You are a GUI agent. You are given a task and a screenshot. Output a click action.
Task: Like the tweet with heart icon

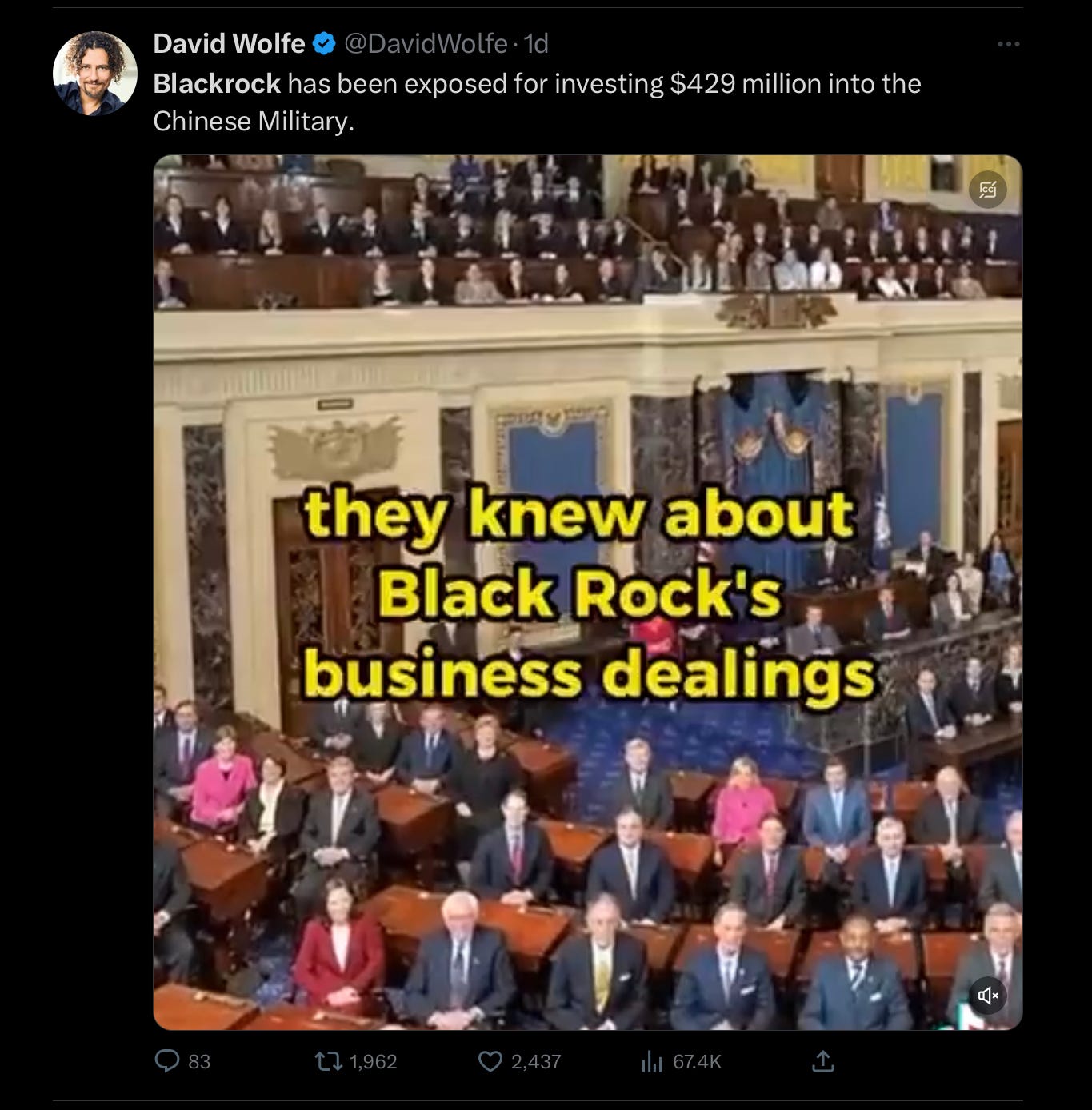[490, 1061]
